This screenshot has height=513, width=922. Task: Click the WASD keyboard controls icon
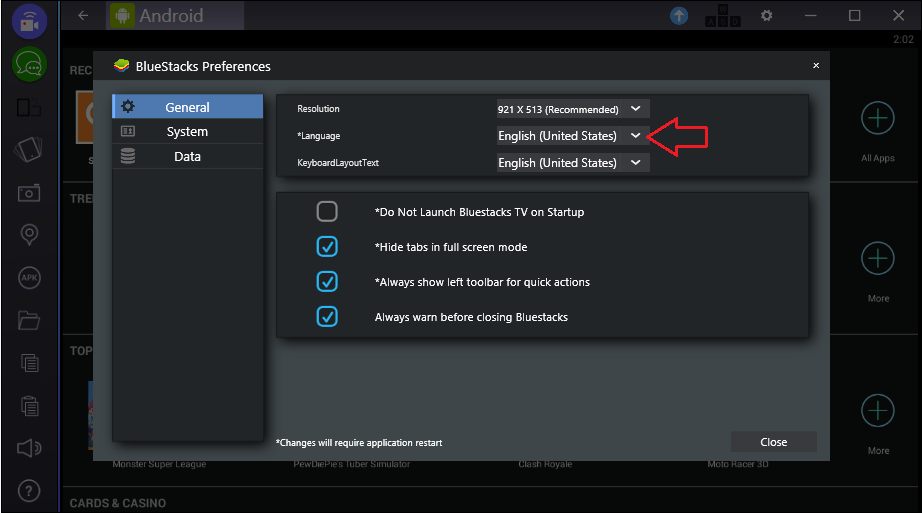pos(723,17)
